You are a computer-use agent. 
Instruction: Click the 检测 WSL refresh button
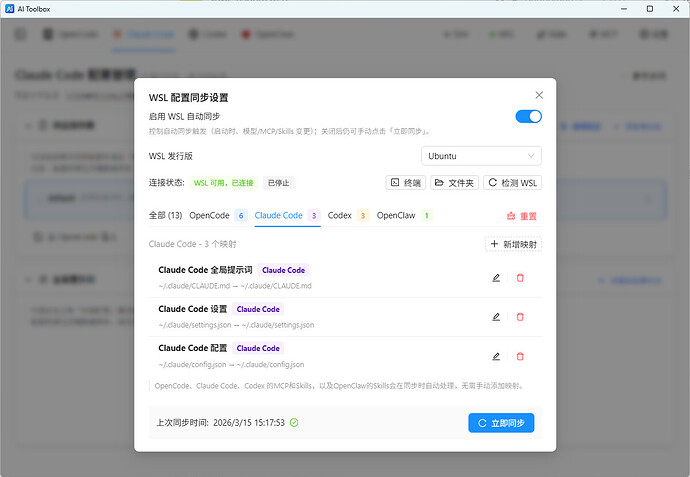click(512, 183)
